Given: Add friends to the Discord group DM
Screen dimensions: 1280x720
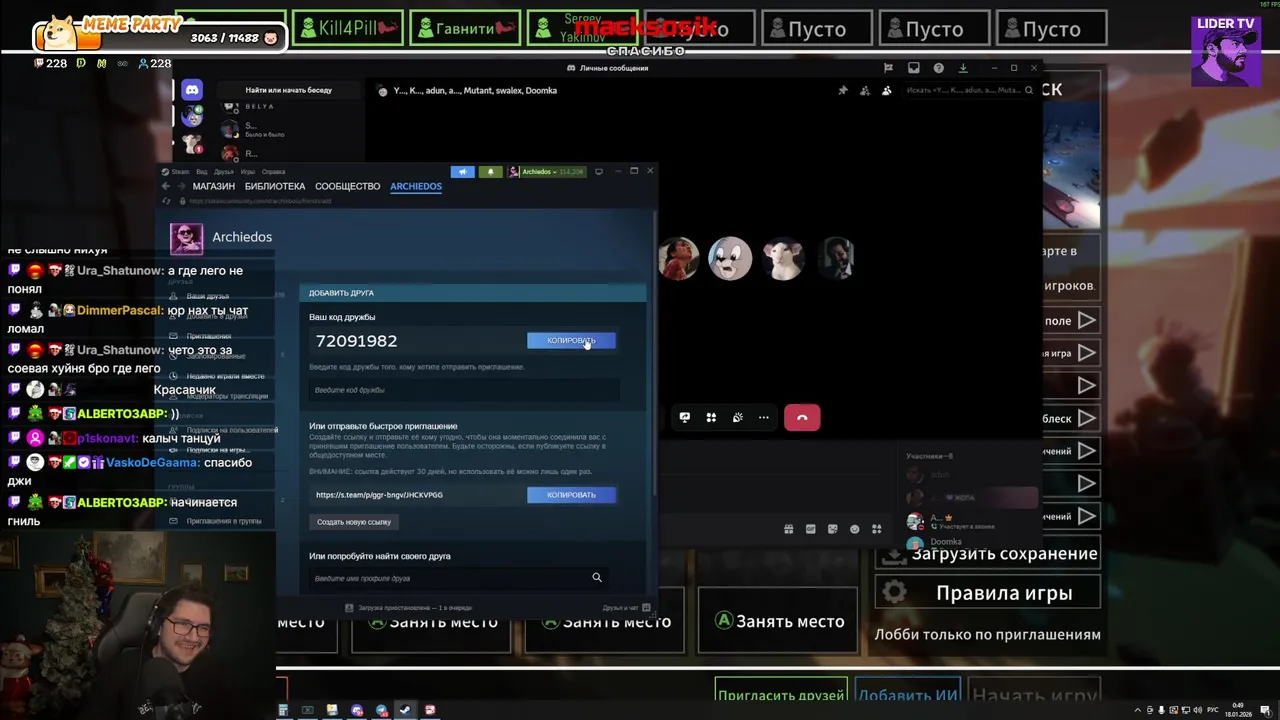Looking at the screenshot, I should coord(865,90).
